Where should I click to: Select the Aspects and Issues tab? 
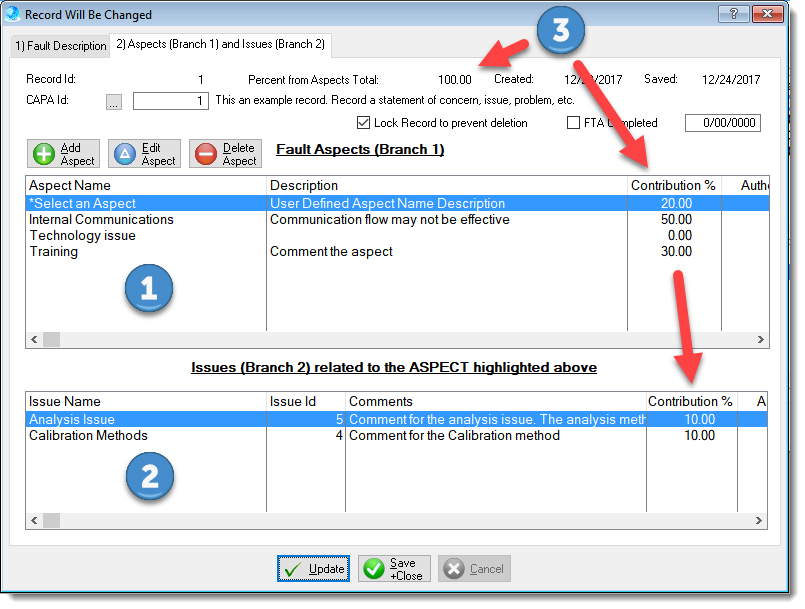219,45
